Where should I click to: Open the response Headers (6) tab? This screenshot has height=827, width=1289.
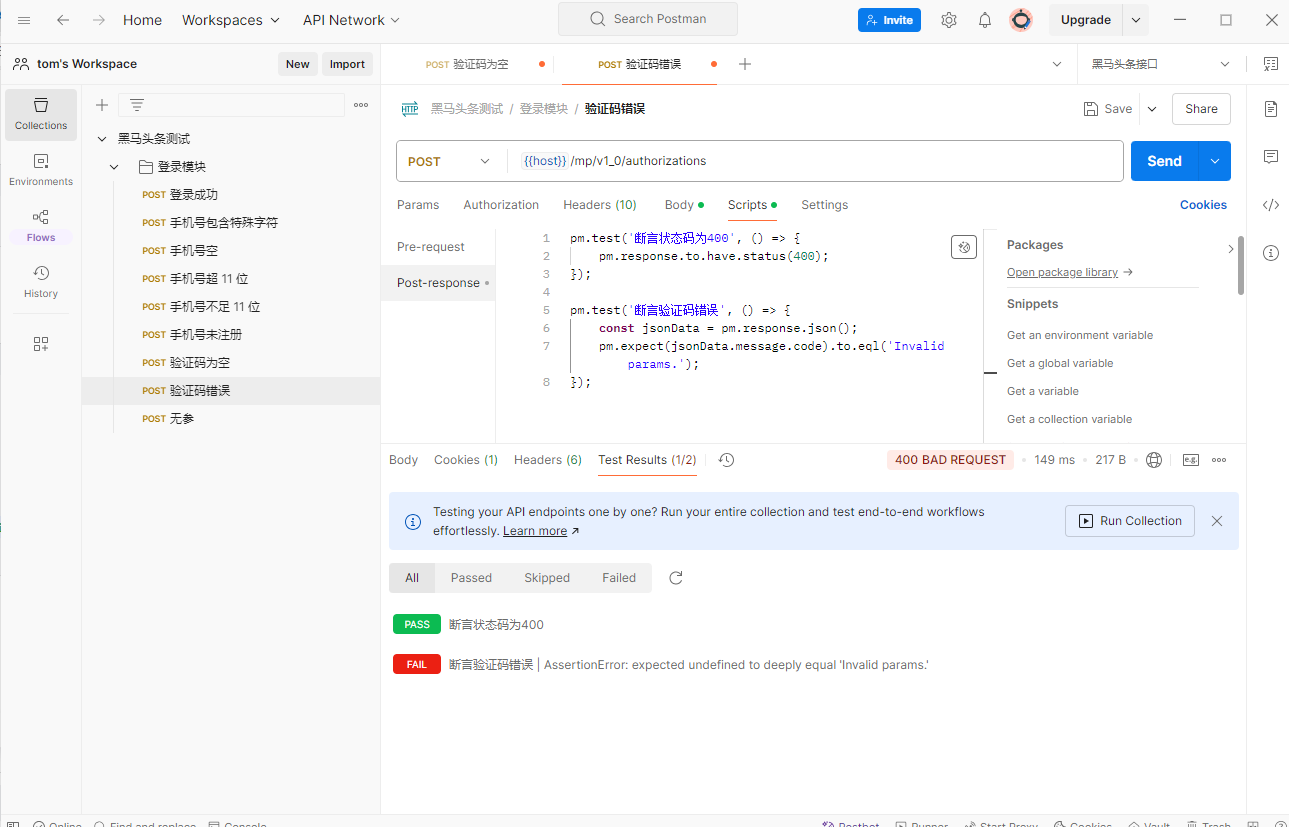pos(548,460)
